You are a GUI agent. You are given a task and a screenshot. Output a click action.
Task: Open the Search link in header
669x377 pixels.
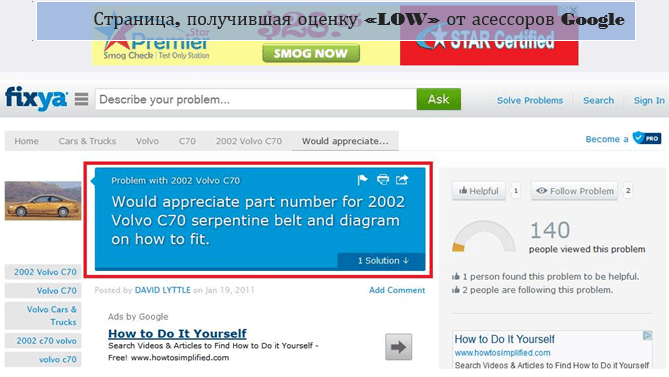(598, 100)
